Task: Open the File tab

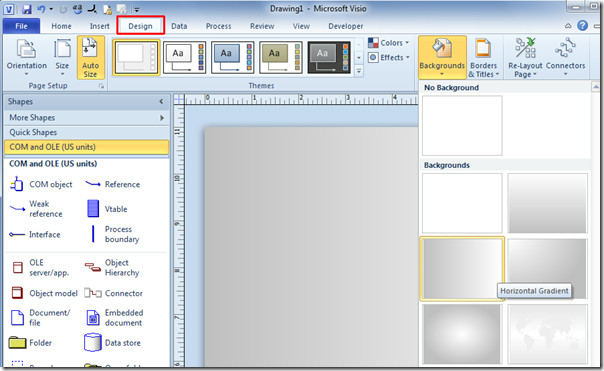Action: pos(21,26)
